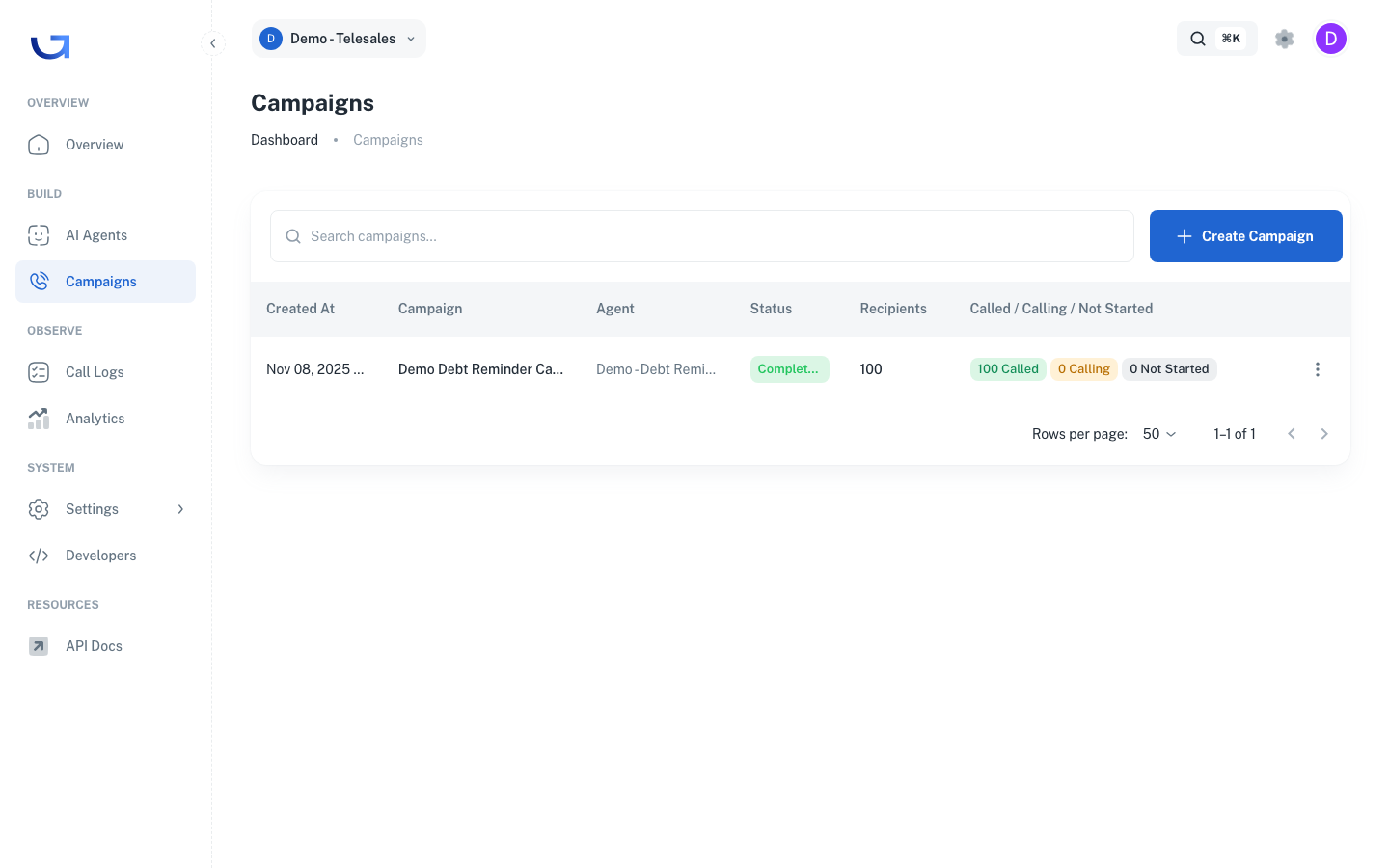The width and height of the screenshot is (1389, 868).
Task: Click the 100 Called badge
Action: (1008, 369)
